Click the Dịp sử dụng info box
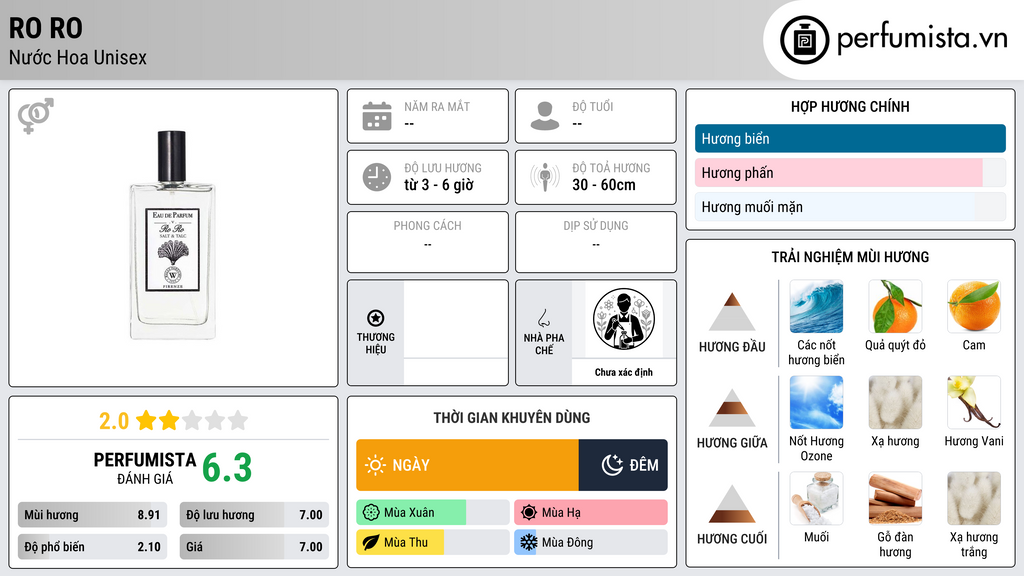This screenshot has height=576, width=1024. point(596,242)
